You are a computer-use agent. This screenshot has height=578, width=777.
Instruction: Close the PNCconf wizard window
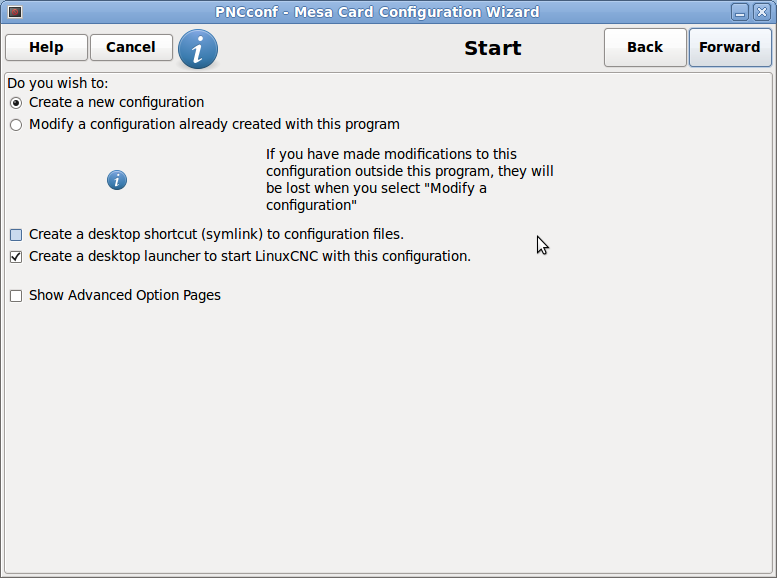(x=762, y=12)
